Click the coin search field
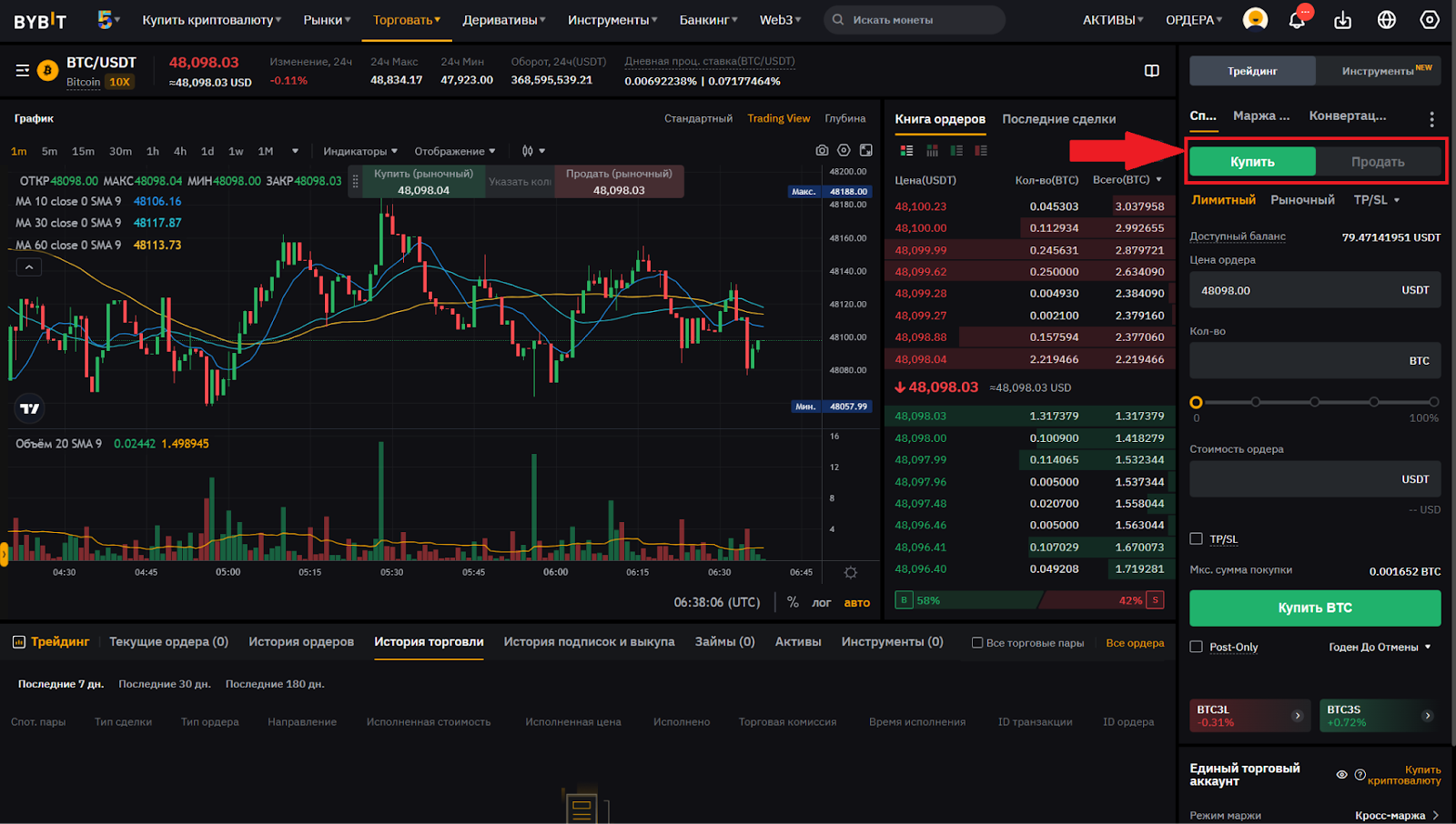The image size is (1456, 824). (915, 19)
